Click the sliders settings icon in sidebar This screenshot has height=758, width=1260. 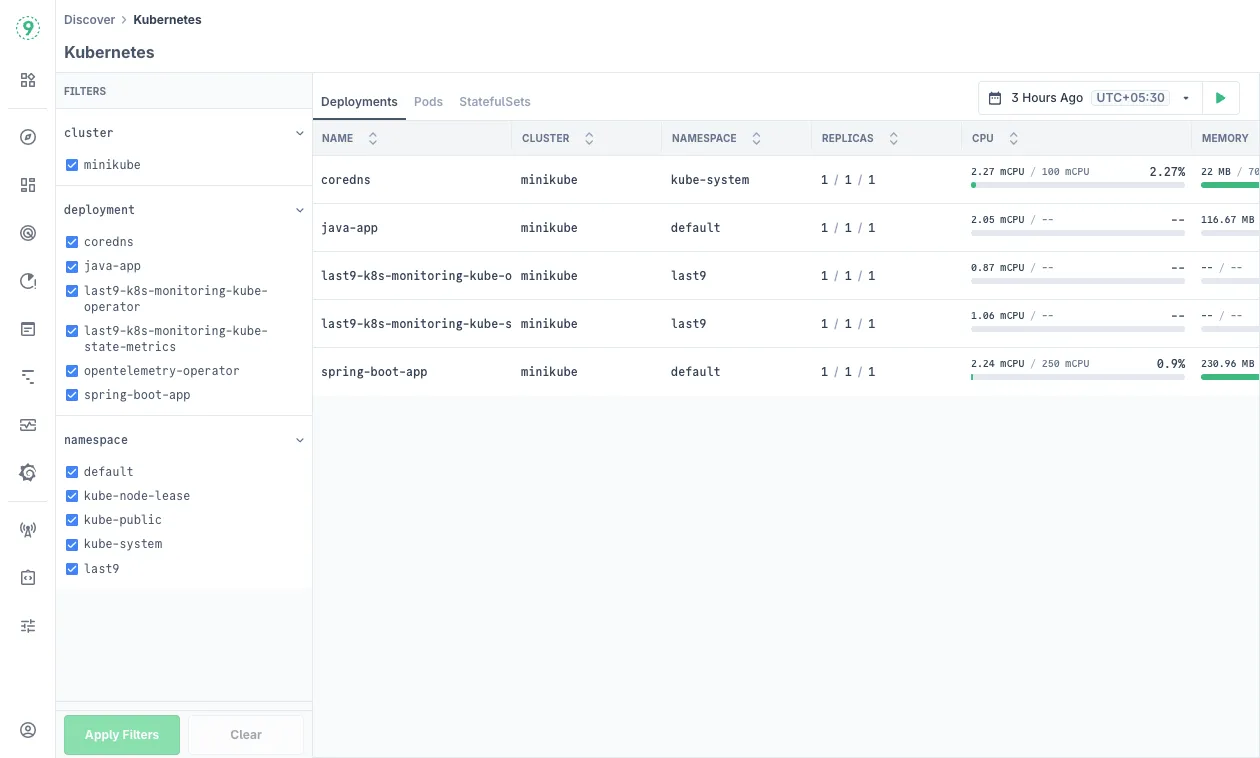coord(28,626)
